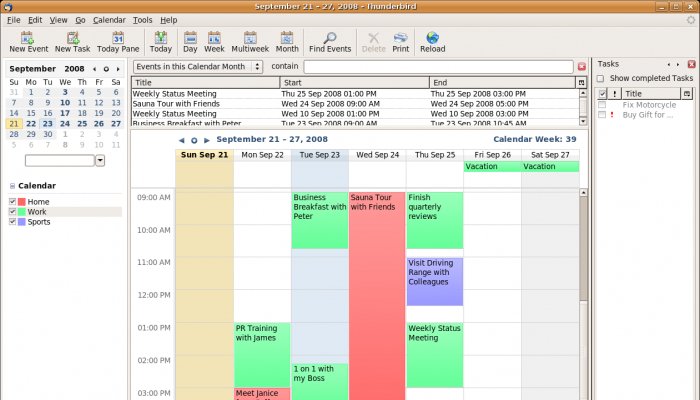Open the View menu
The width and height of the screenshot is (700, 400).
[x=58, y=20]
